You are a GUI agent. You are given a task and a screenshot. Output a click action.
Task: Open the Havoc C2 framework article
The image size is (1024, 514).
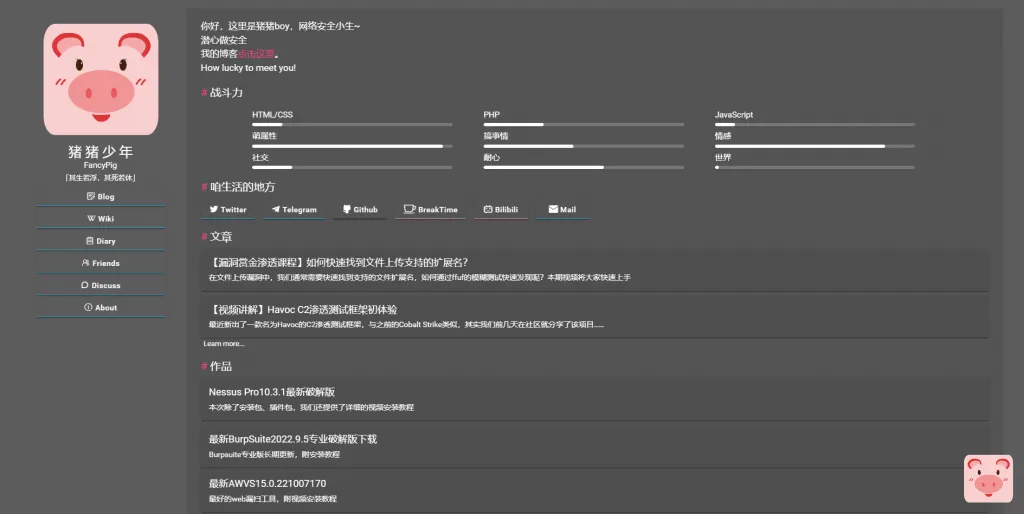tap(303, 310)
